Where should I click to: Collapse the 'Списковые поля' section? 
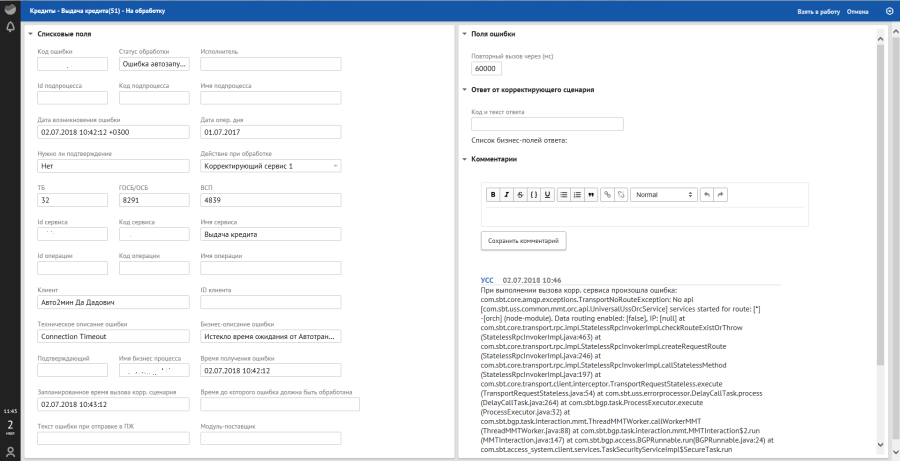click(31, 34)
